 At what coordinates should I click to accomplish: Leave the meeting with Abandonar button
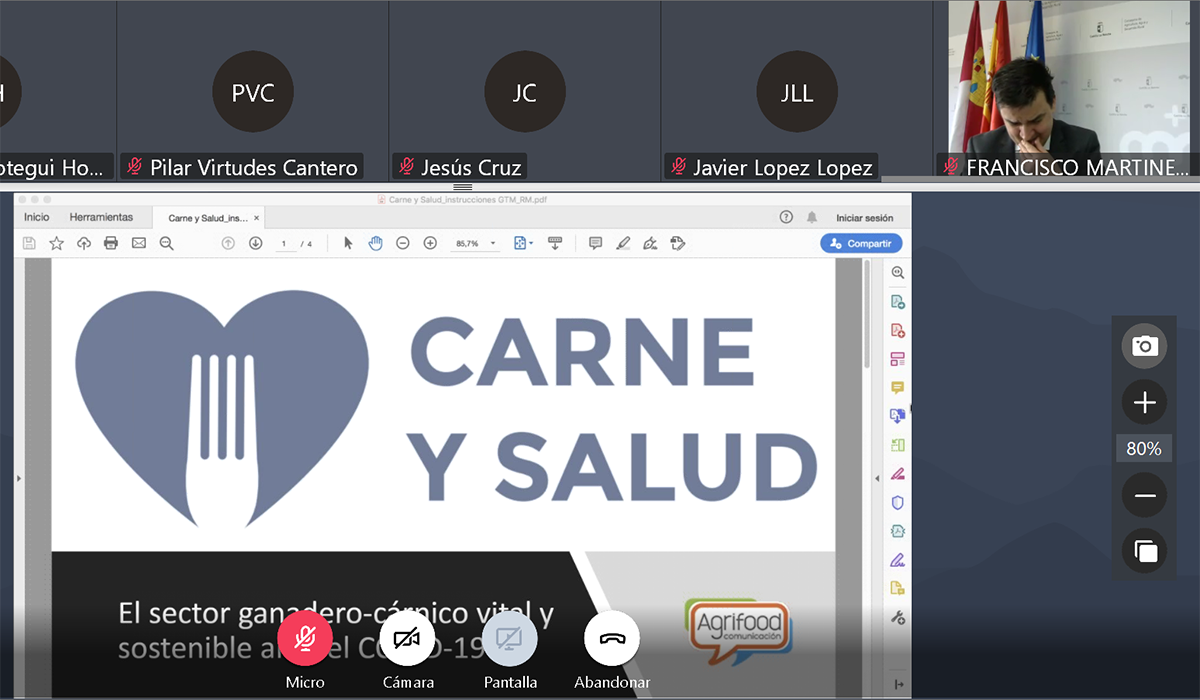coord(612,638)
